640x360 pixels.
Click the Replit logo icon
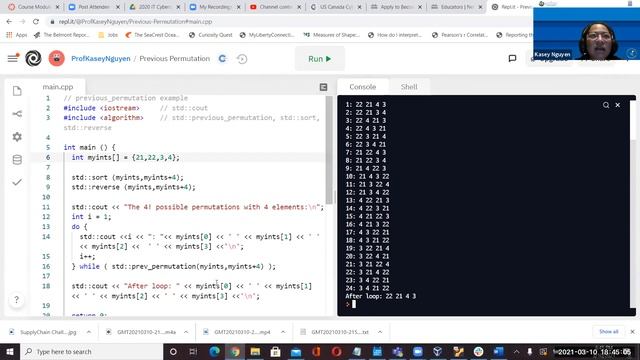(33, 58)
